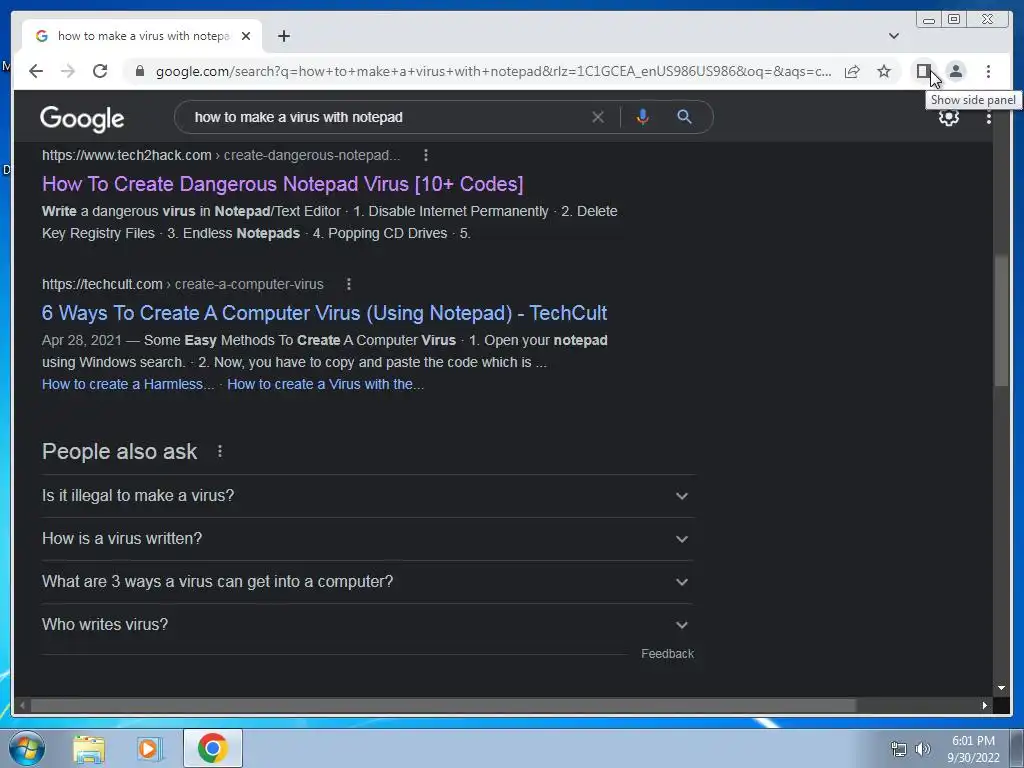Close the 'how to make a virus' tab
This screenshot has height=768, width=1024.
pyautogui.click(x=246, y=36)
